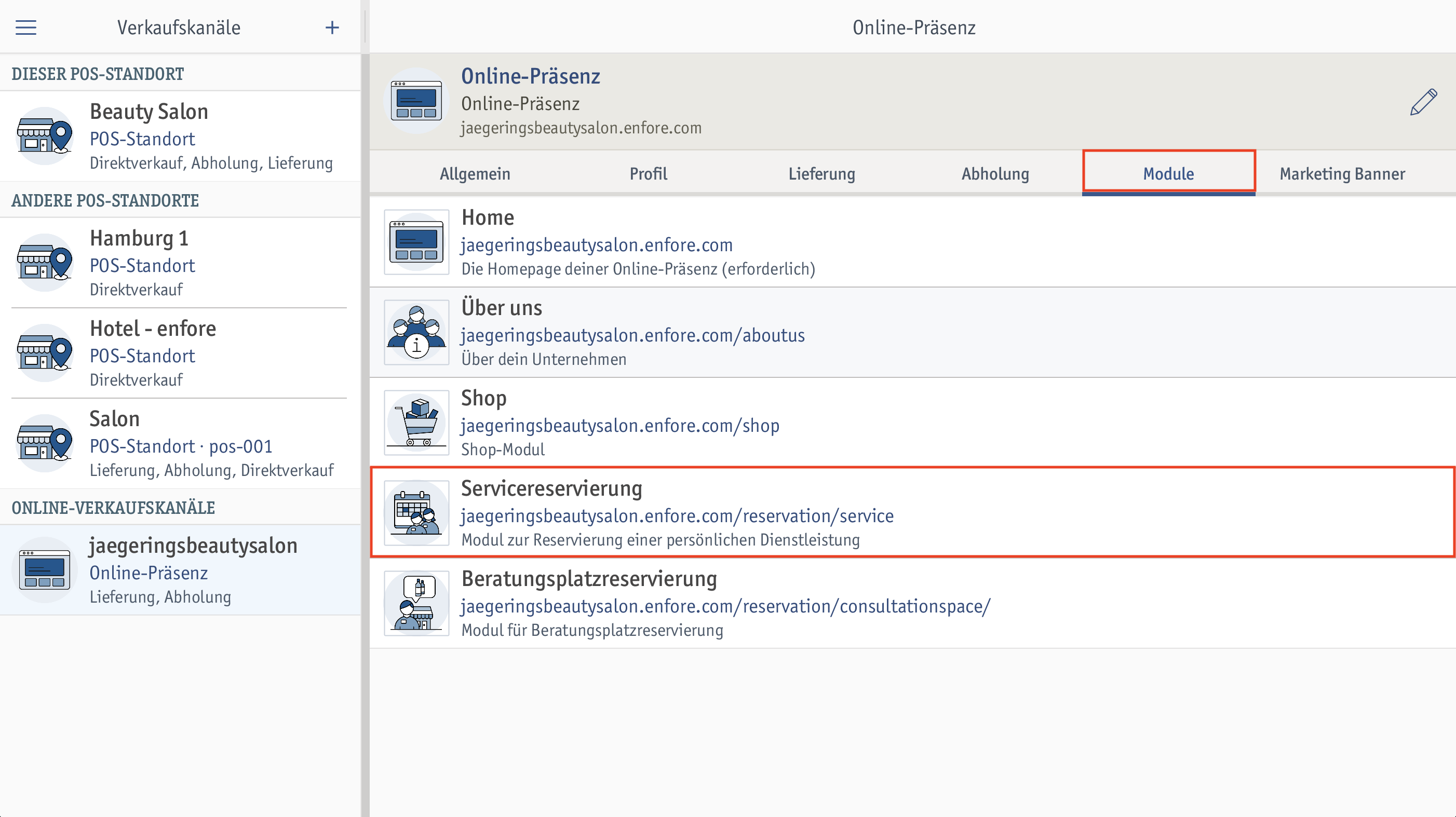Open the Marketing Banner tab
Screen dimensions: 1456x817
coord(1342,173)
